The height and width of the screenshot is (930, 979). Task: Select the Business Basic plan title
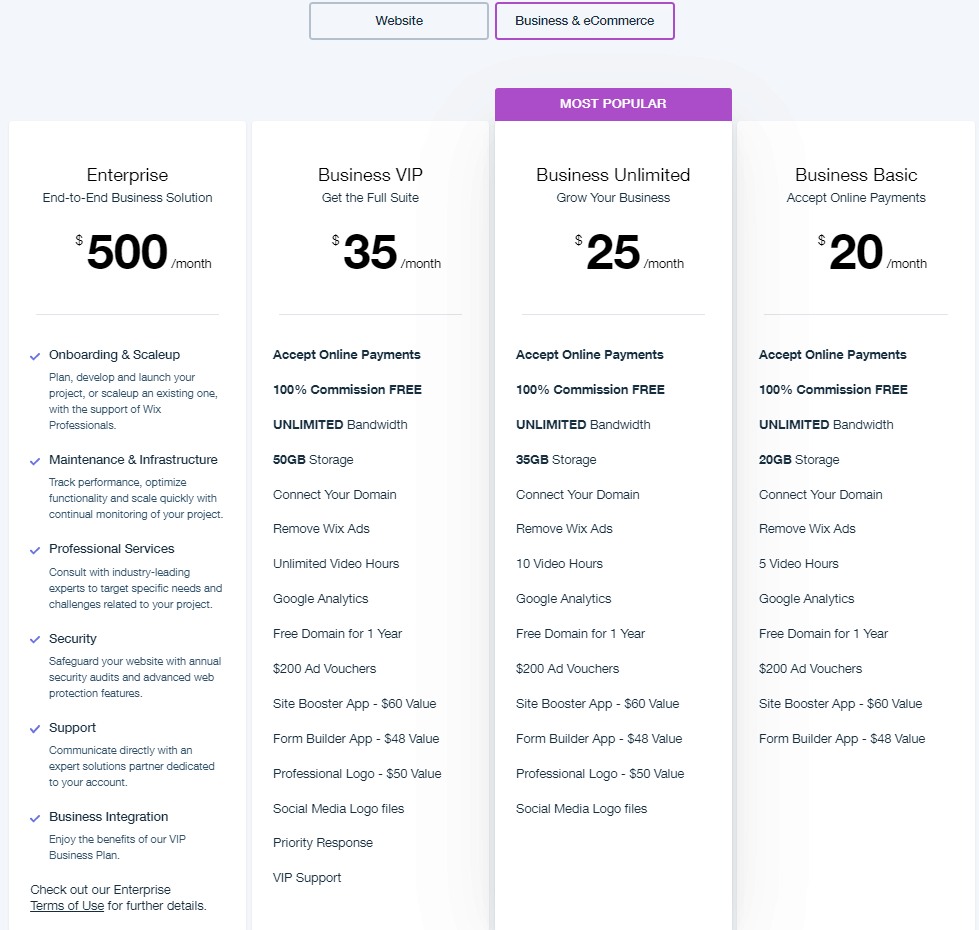[x=856, y=175]
